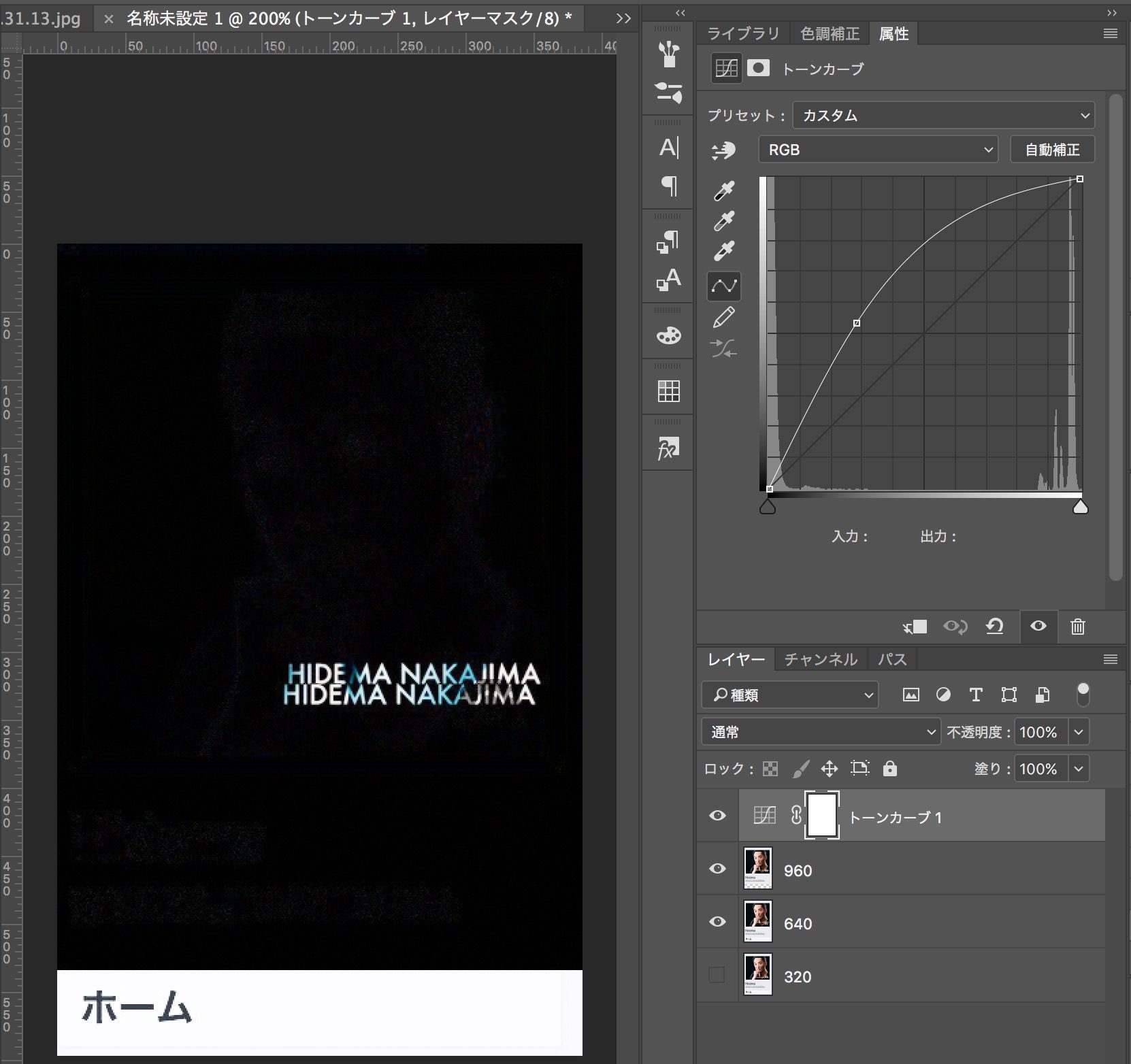Click the white point input slider

pos(1080,507)
